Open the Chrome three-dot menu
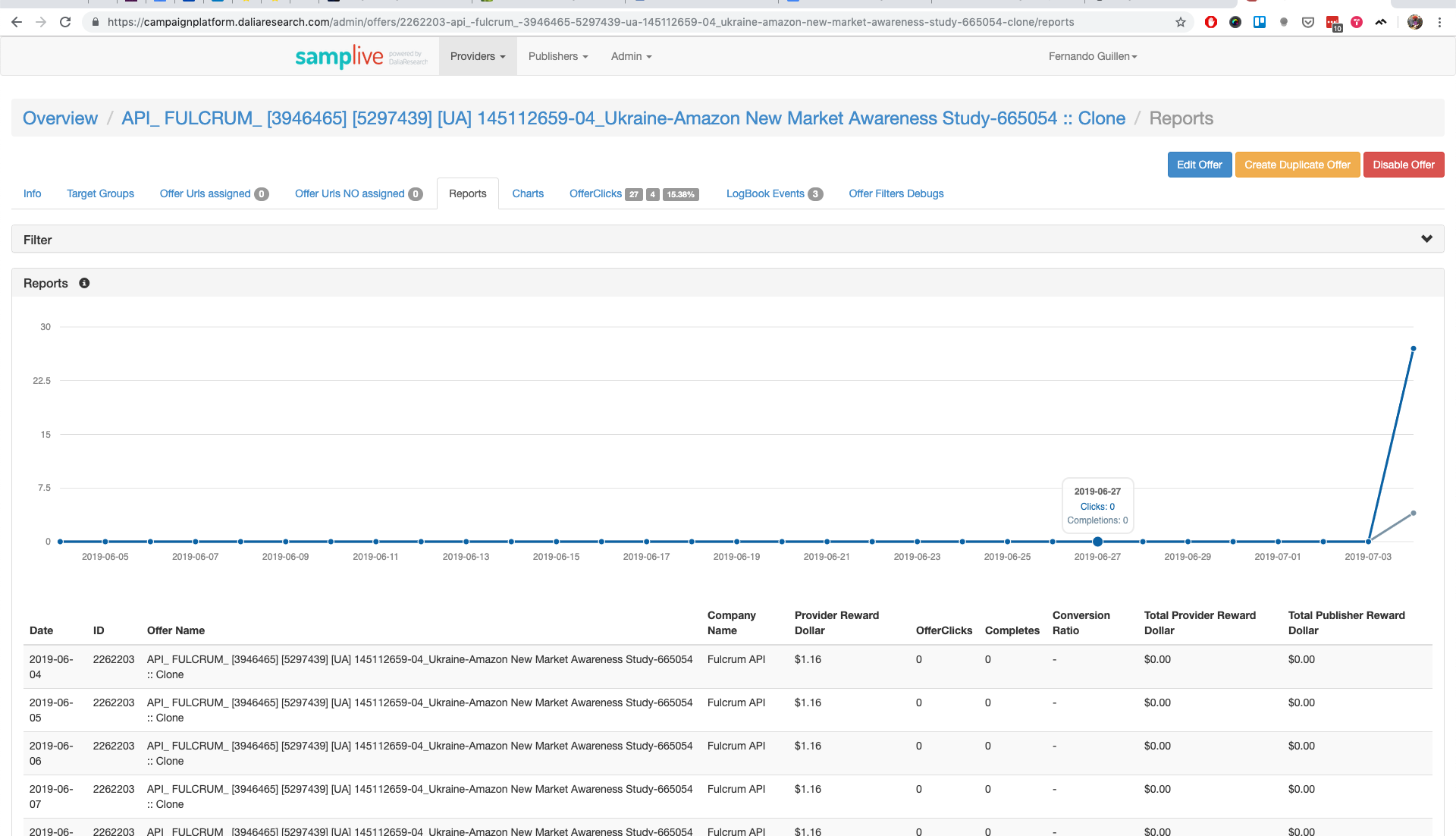The height and width of the screenshot is (836, 1456). tap(1439, 22)
